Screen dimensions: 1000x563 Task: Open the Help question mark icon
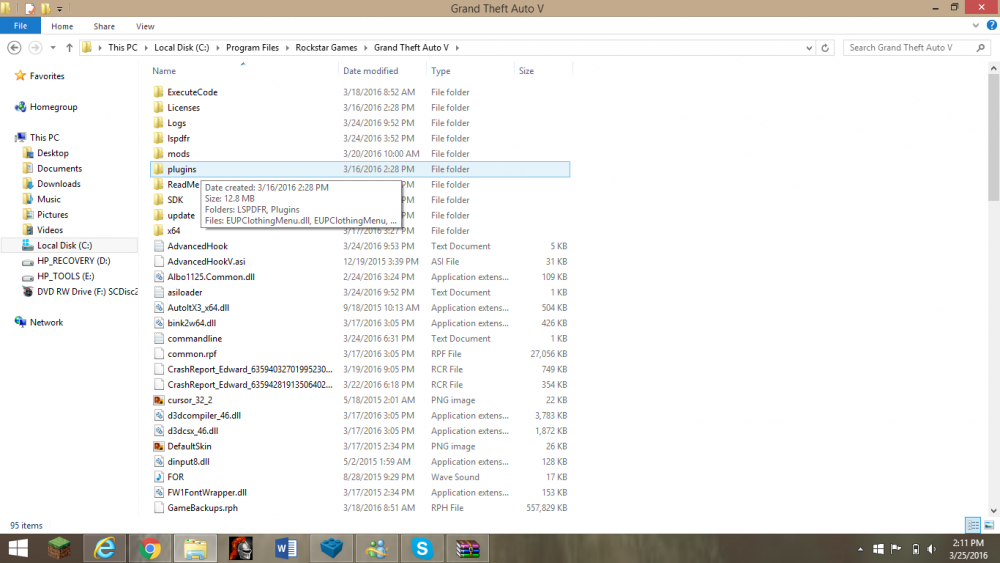(x=991, y=26)
